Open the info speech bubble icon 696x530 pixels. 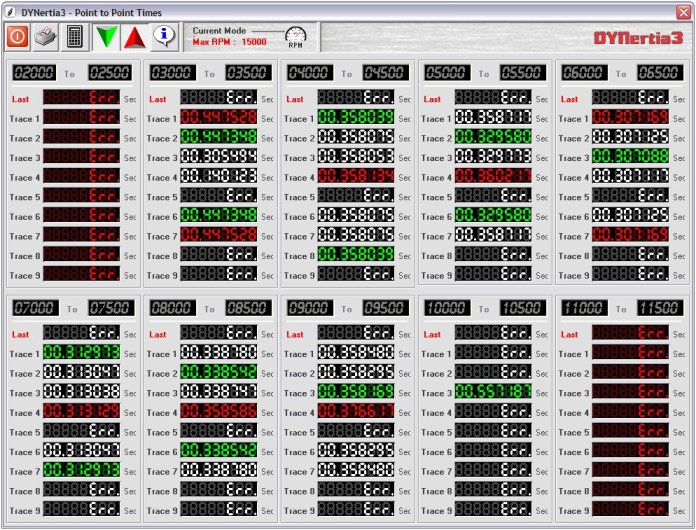164,37
